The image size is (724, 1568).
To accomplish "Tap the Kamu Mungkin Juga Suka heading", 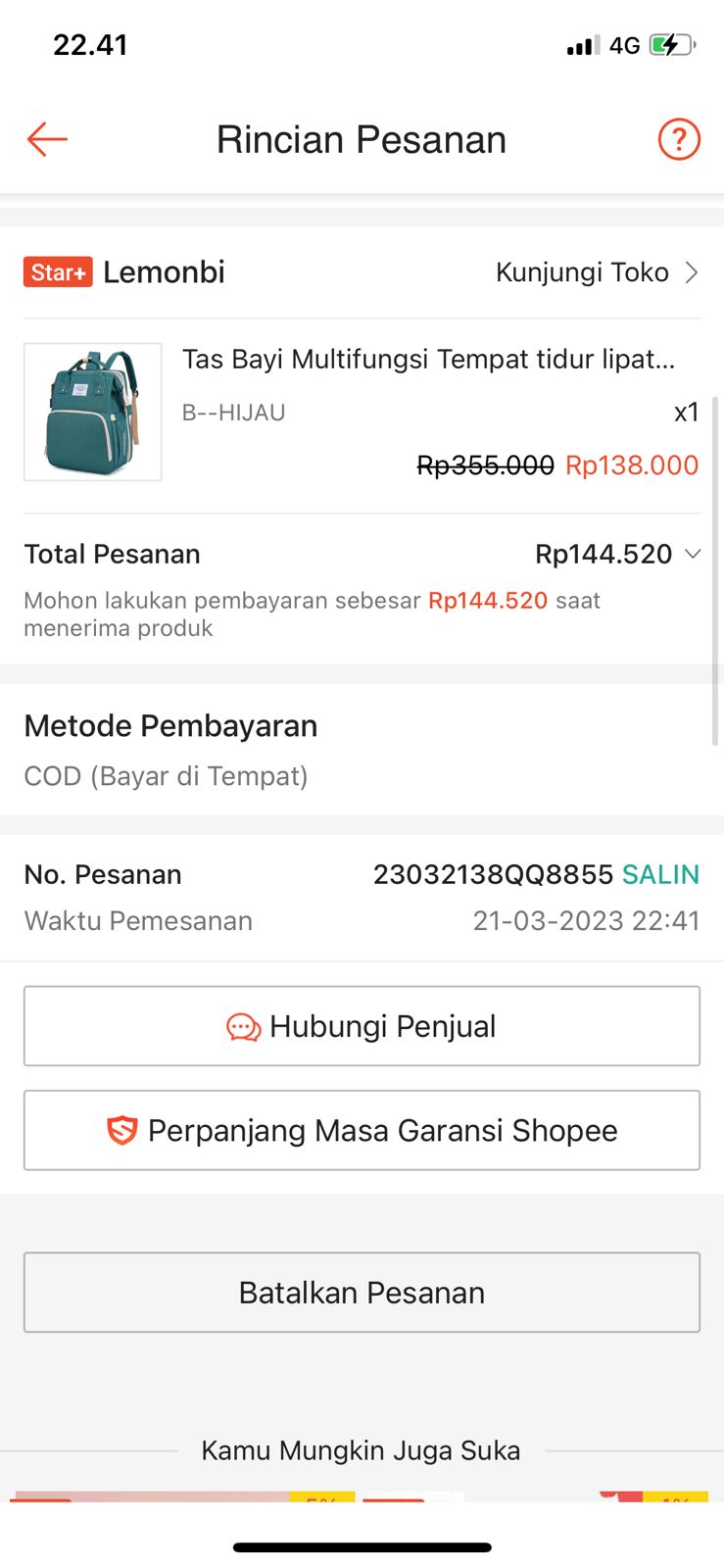I will [x=361, y=1450].
